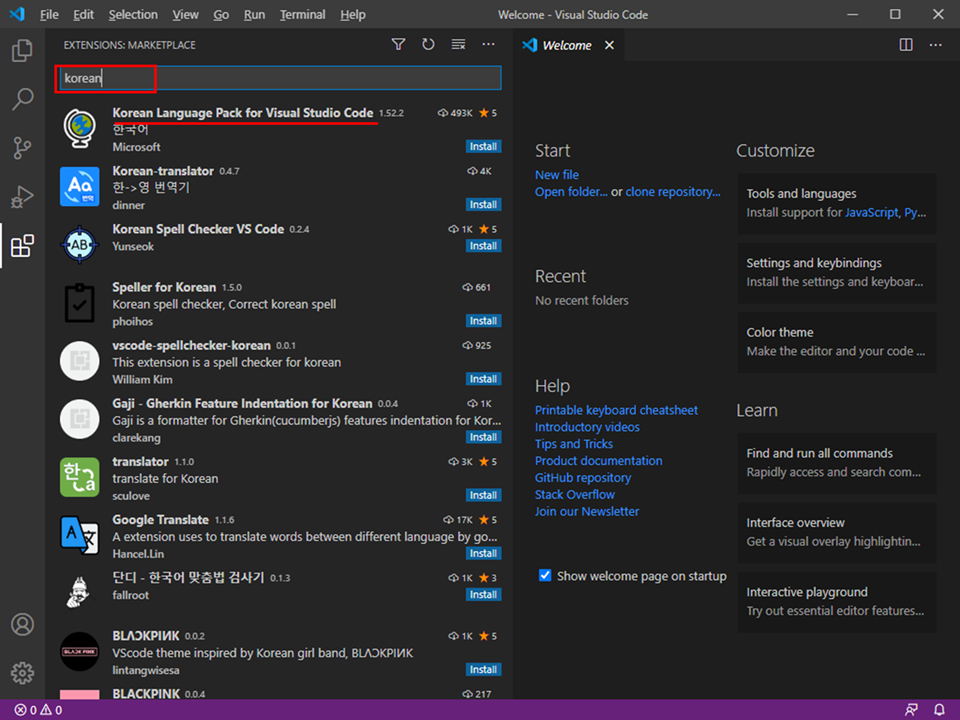Install the Korean-translator extension
This screenshot has height=720, width=960.
click(483, 204)
